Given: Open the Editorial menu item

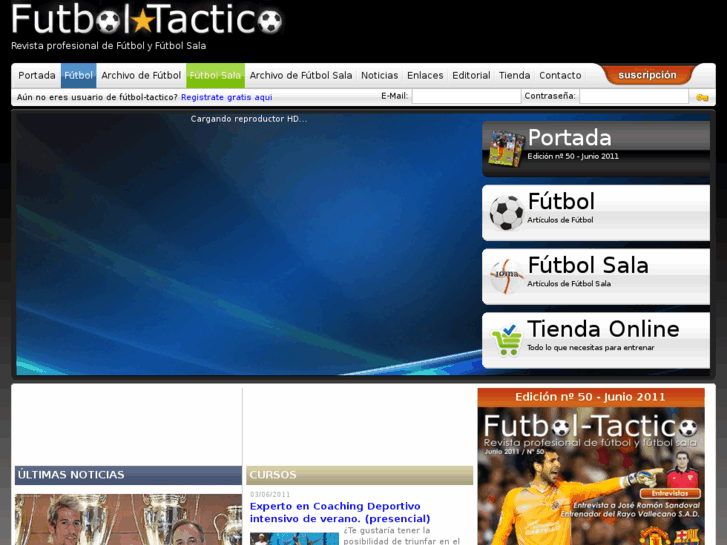Looking at the screenshot, I should (471, 75).
